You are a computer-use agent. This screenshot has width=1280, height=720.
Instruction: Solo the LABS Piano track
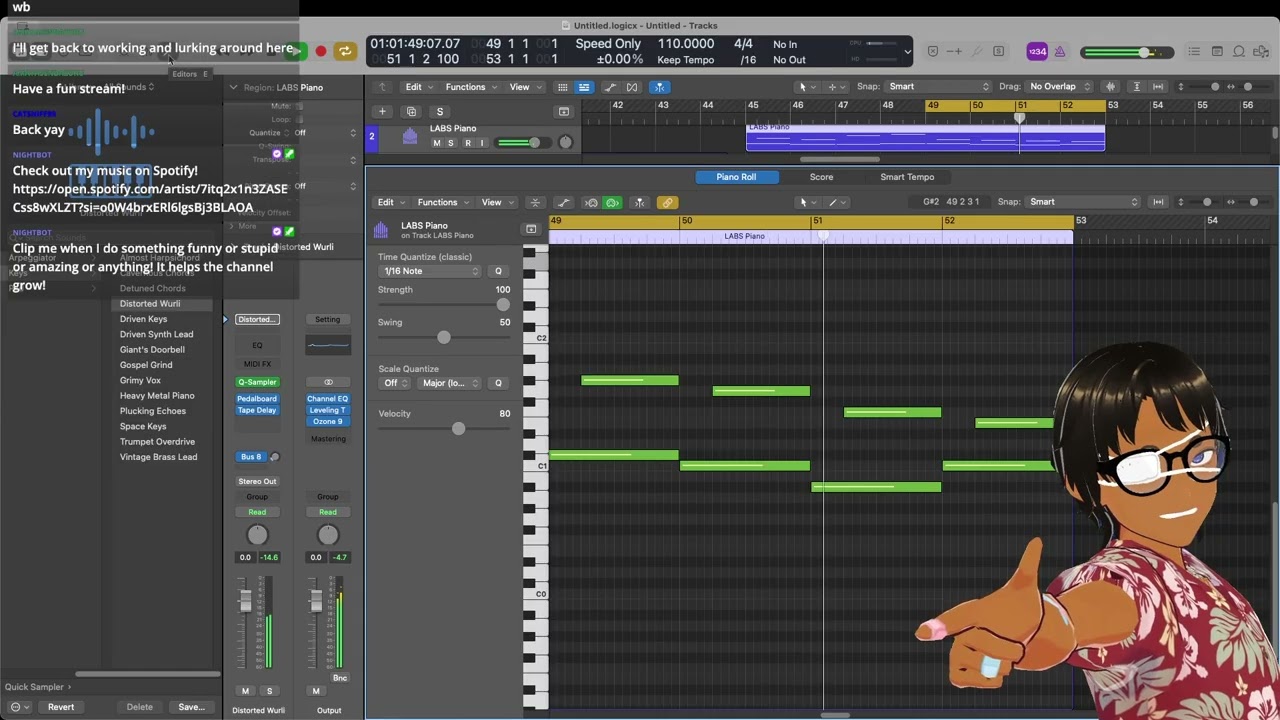tap(450, 143)
